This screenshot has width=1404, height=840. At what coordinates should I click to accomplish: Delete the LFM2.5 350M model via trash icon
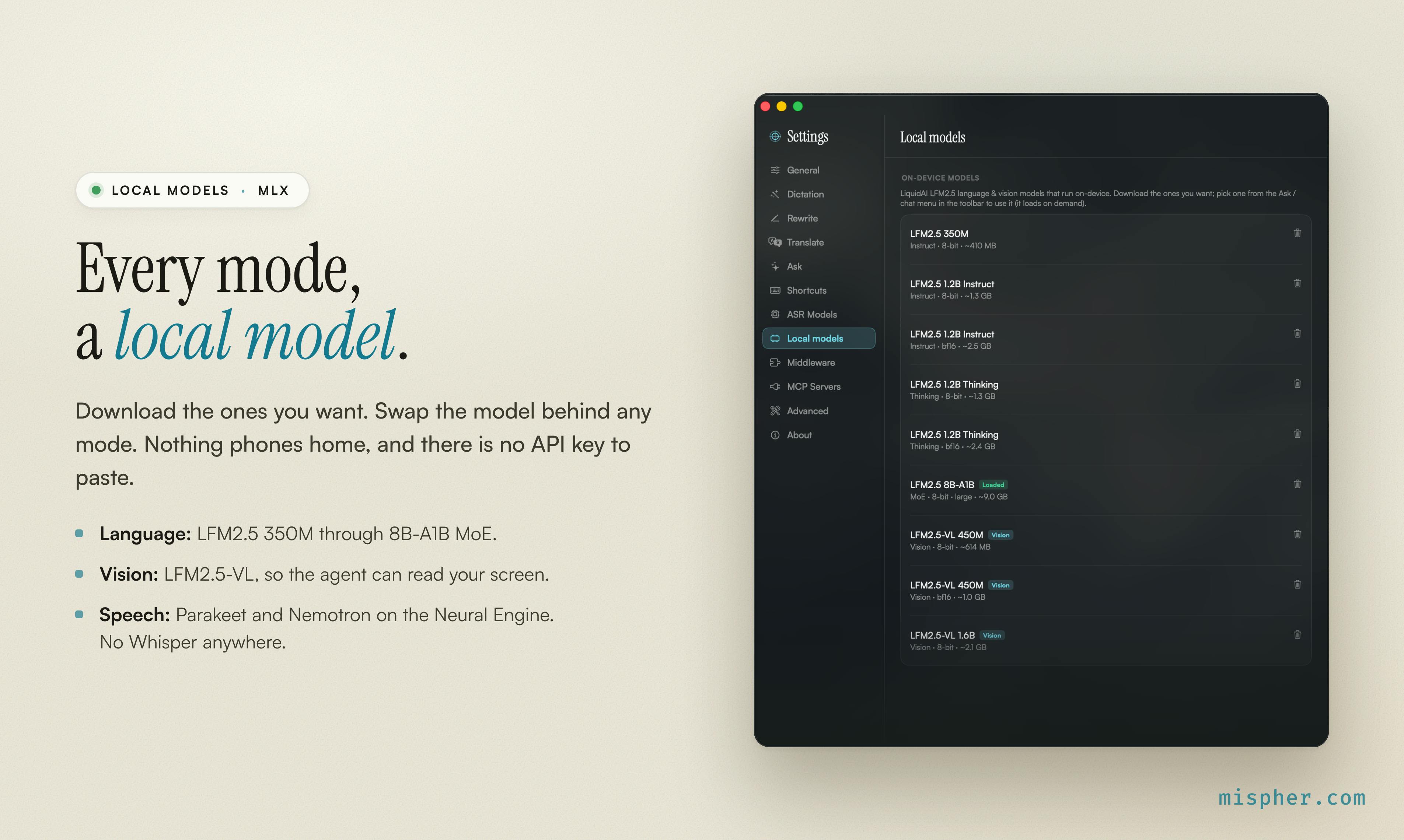click(1297, 233)
